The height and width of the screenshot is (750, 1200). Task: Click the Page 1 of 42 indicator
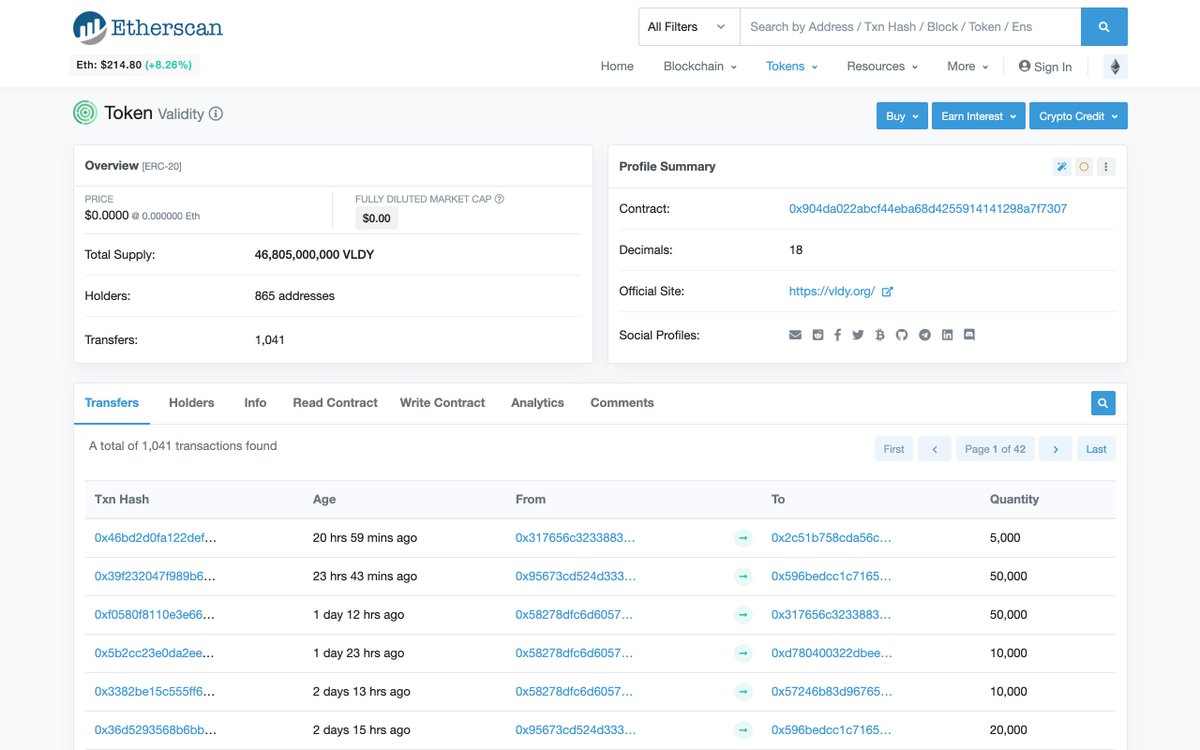(x=995, y=449)
